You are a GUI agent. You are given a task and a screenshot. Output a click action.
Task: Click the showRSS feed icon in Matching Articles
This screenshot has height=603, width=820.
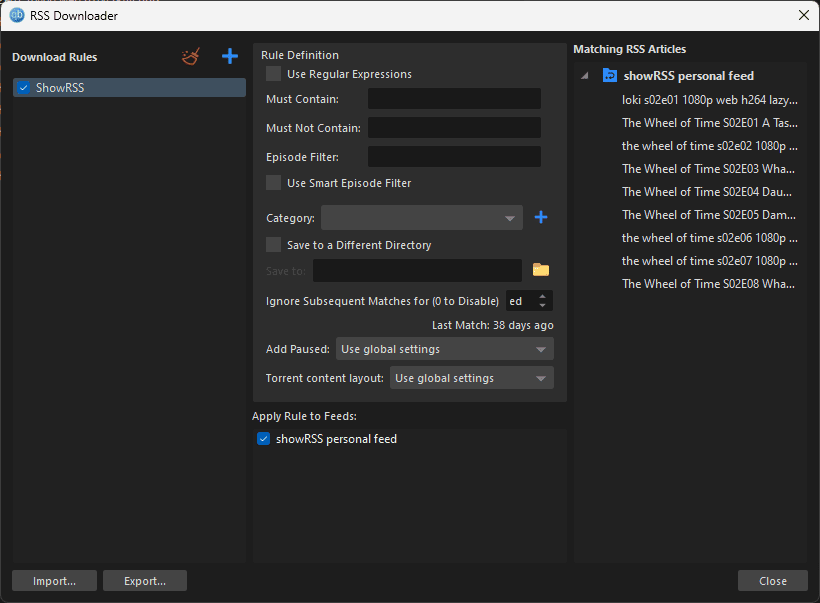tap(610, 75)
